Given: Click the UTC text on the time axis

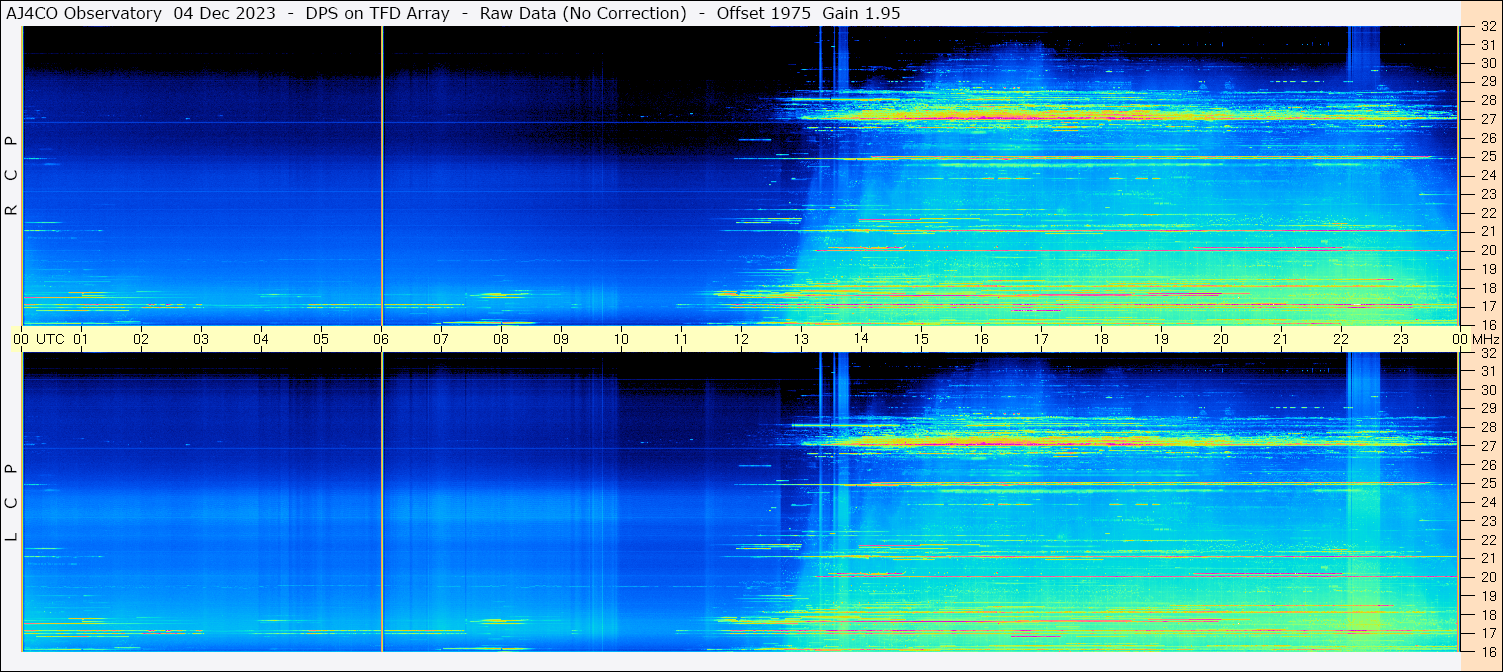Looking at the screenshot, I should pyautogui.click(x=51, y=339).
